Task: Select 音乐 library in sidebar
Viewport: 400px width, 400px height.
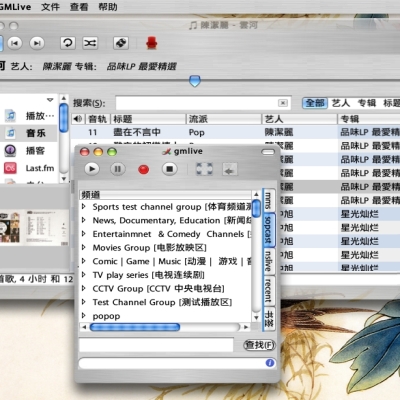Action: (29, 133)
